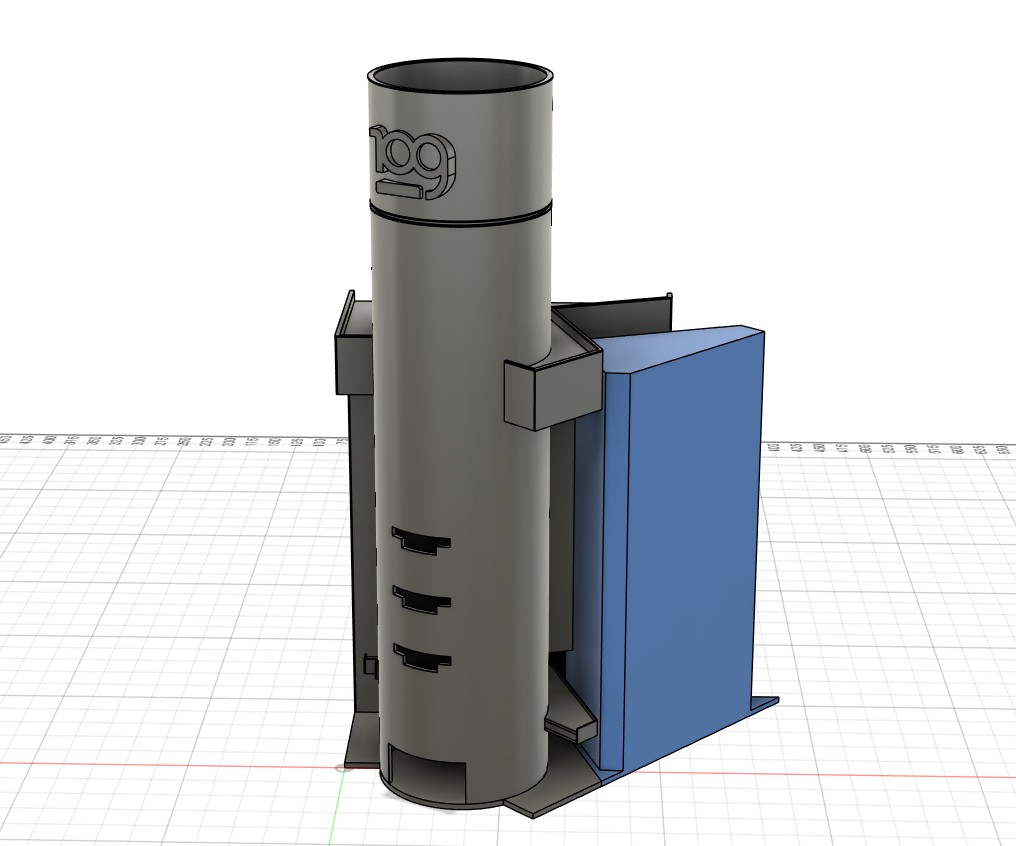
Task: Select the groove ring below the logo
Action: 461,214
